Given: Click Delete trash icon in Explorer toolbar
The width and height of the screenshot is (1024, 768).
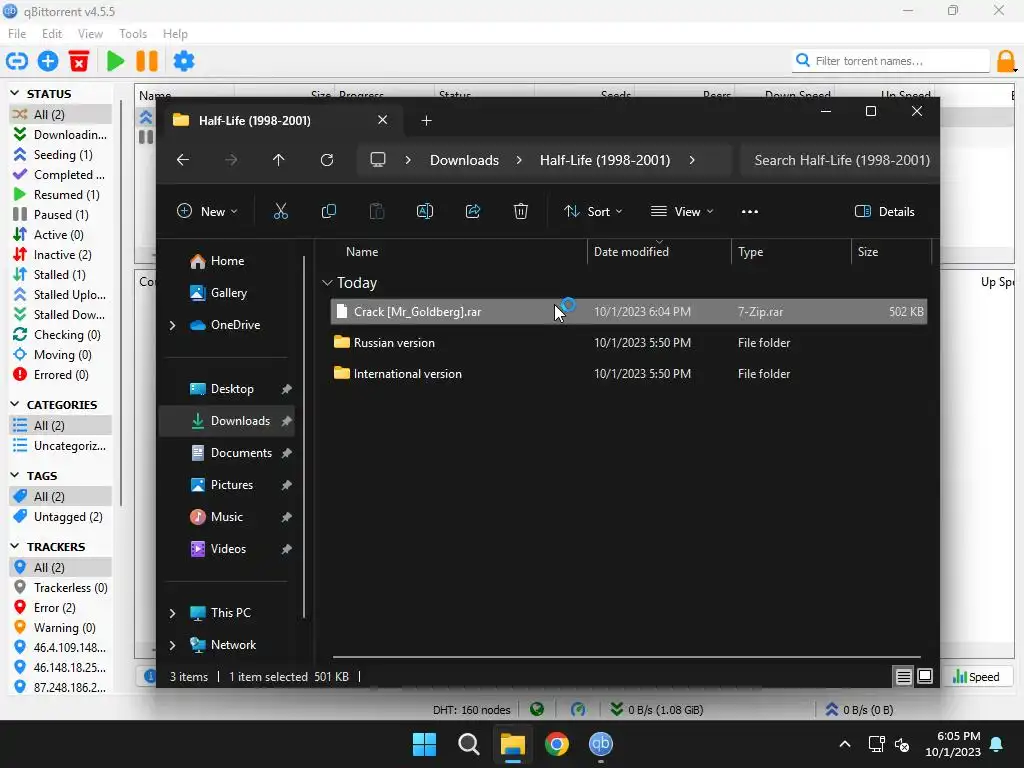Looking at the screenshot, I should click(x=520, y=211).
